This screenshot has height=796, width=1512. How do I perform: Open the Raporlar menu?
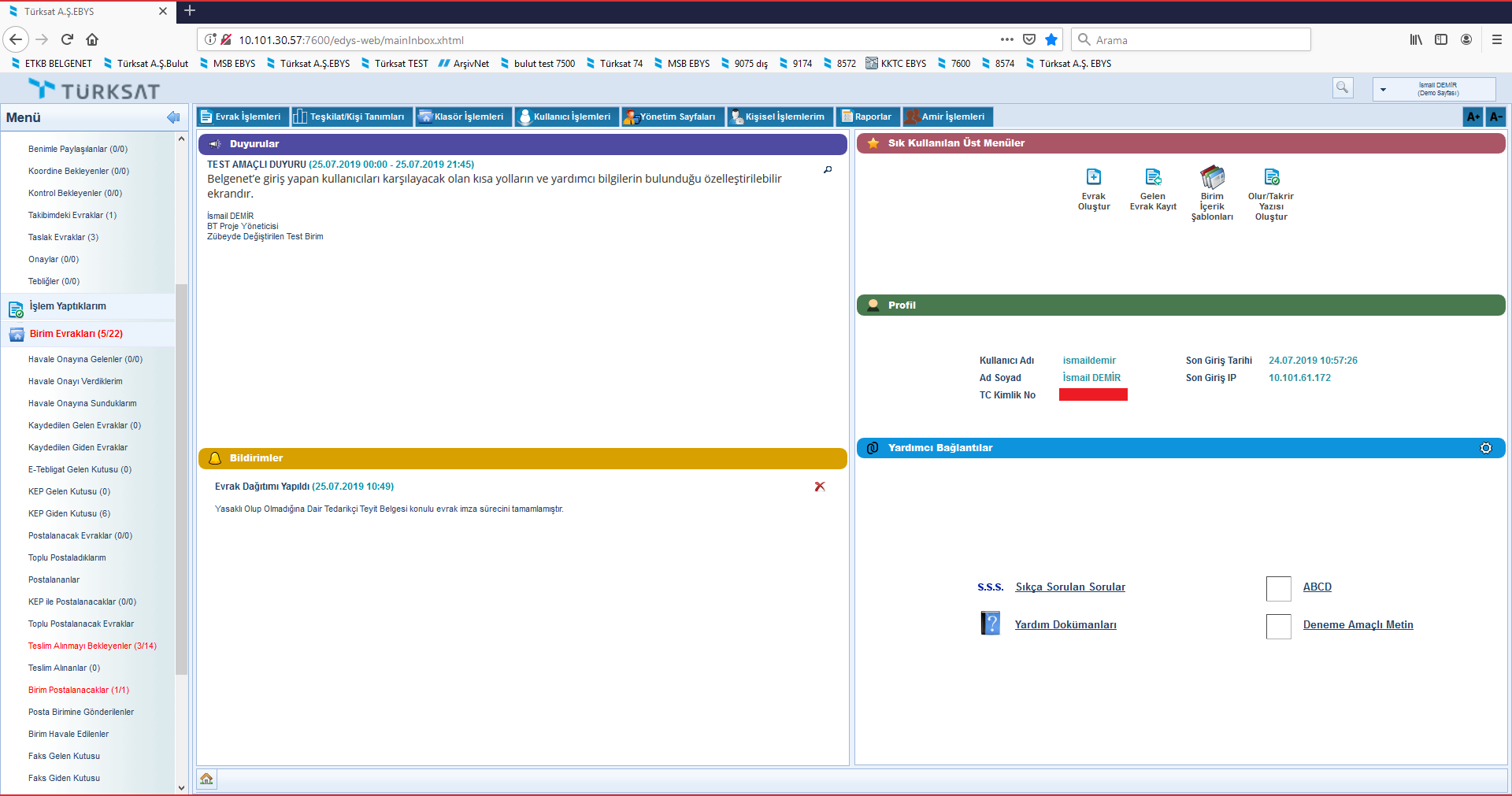tap(867, 117)
